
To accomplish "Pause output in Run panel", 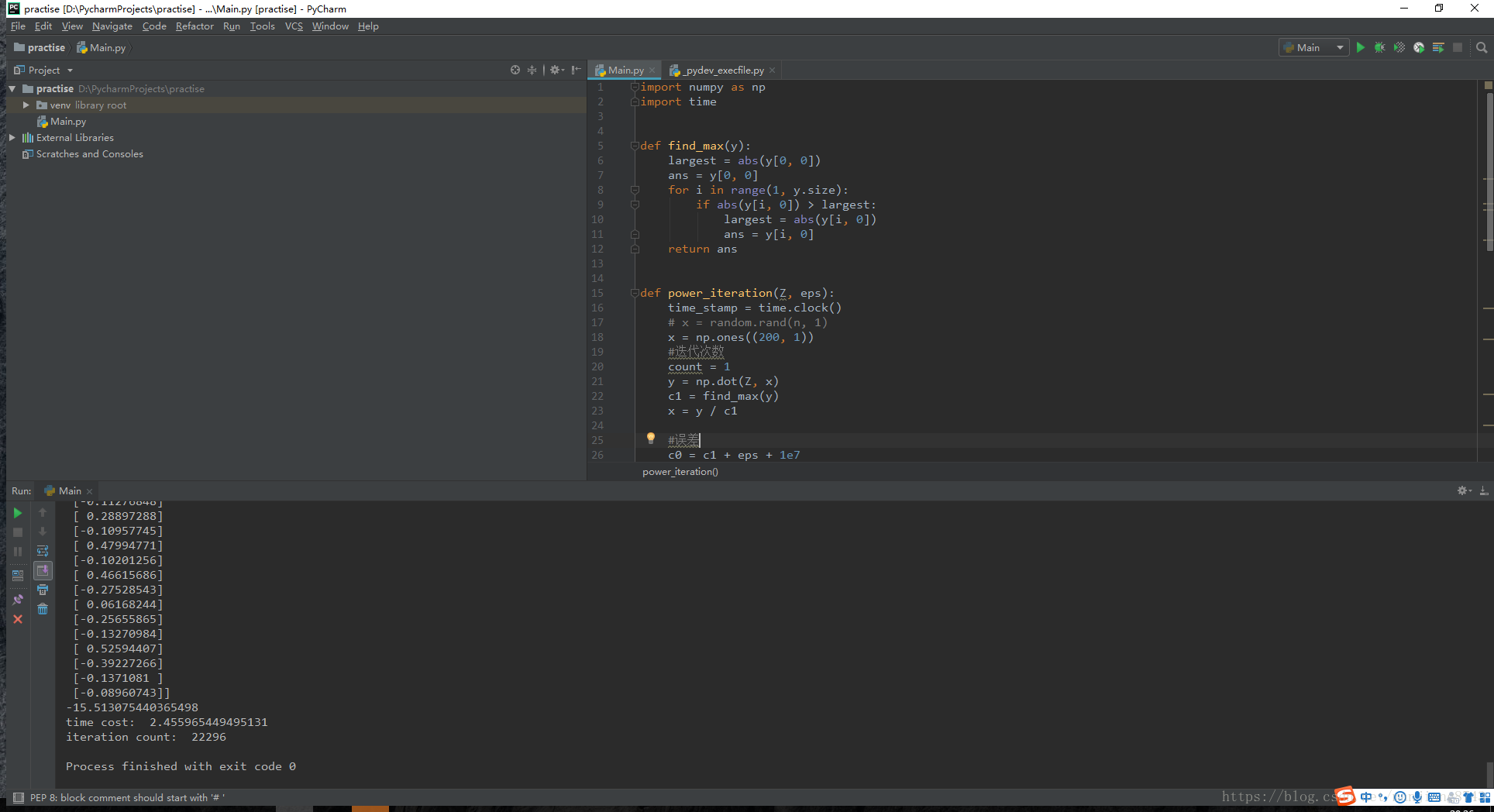I will click(18, 552).
